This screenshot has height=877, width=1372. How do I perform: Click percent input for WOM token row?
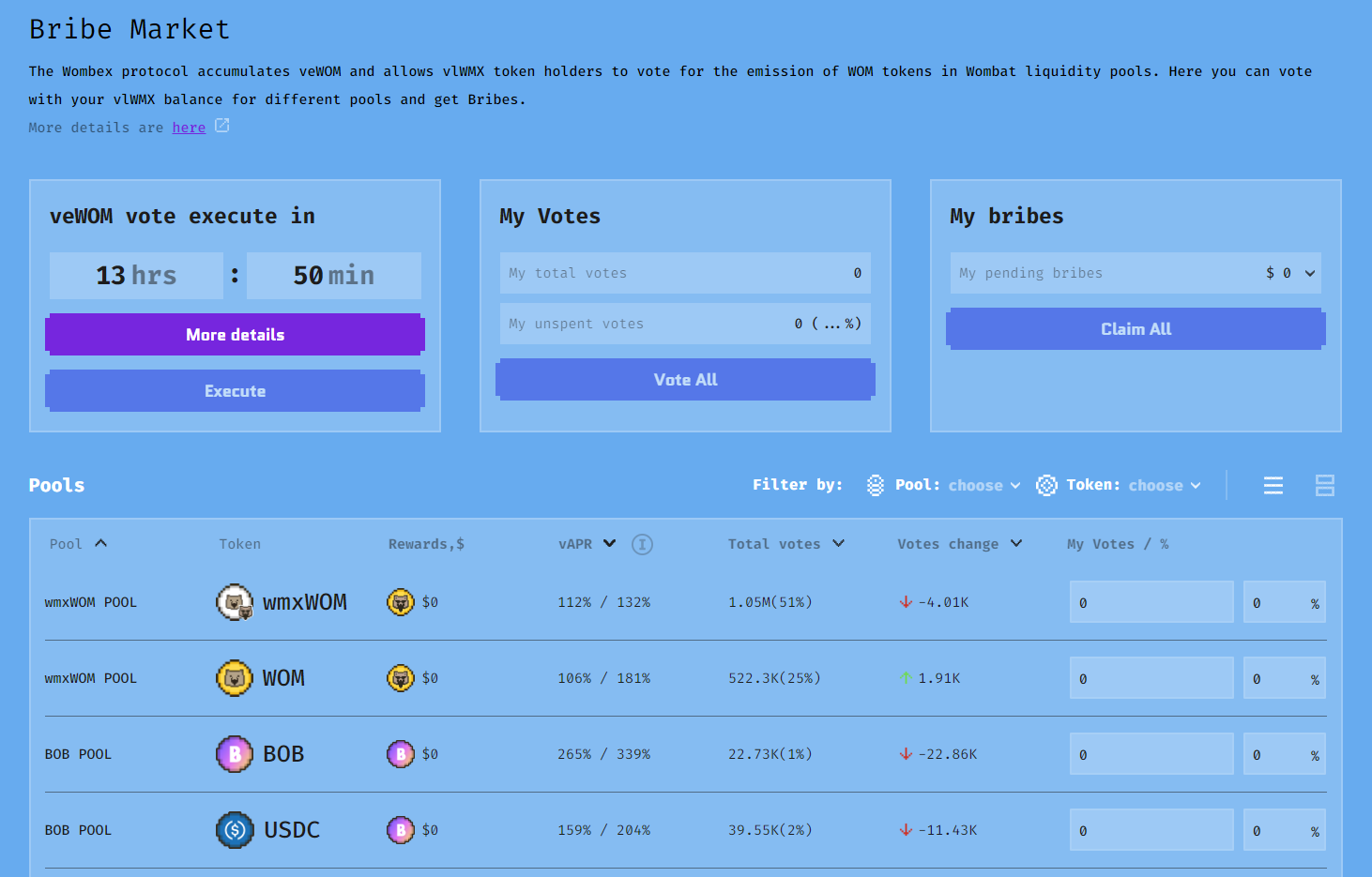tap(1285, 678)
